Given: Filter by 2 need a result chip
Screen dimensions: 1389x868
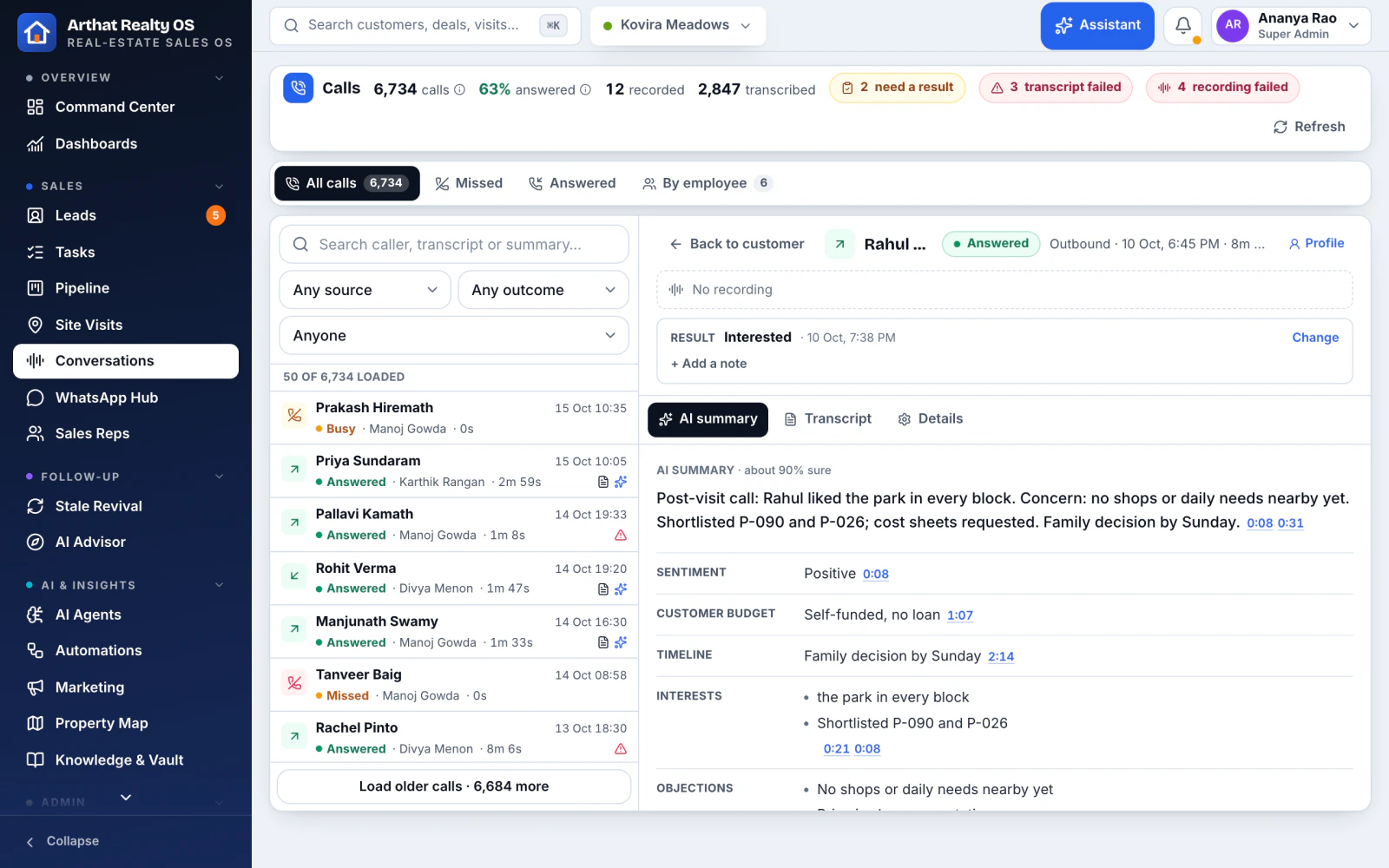Looking at the screenshot, I should [x=897, y=88].
